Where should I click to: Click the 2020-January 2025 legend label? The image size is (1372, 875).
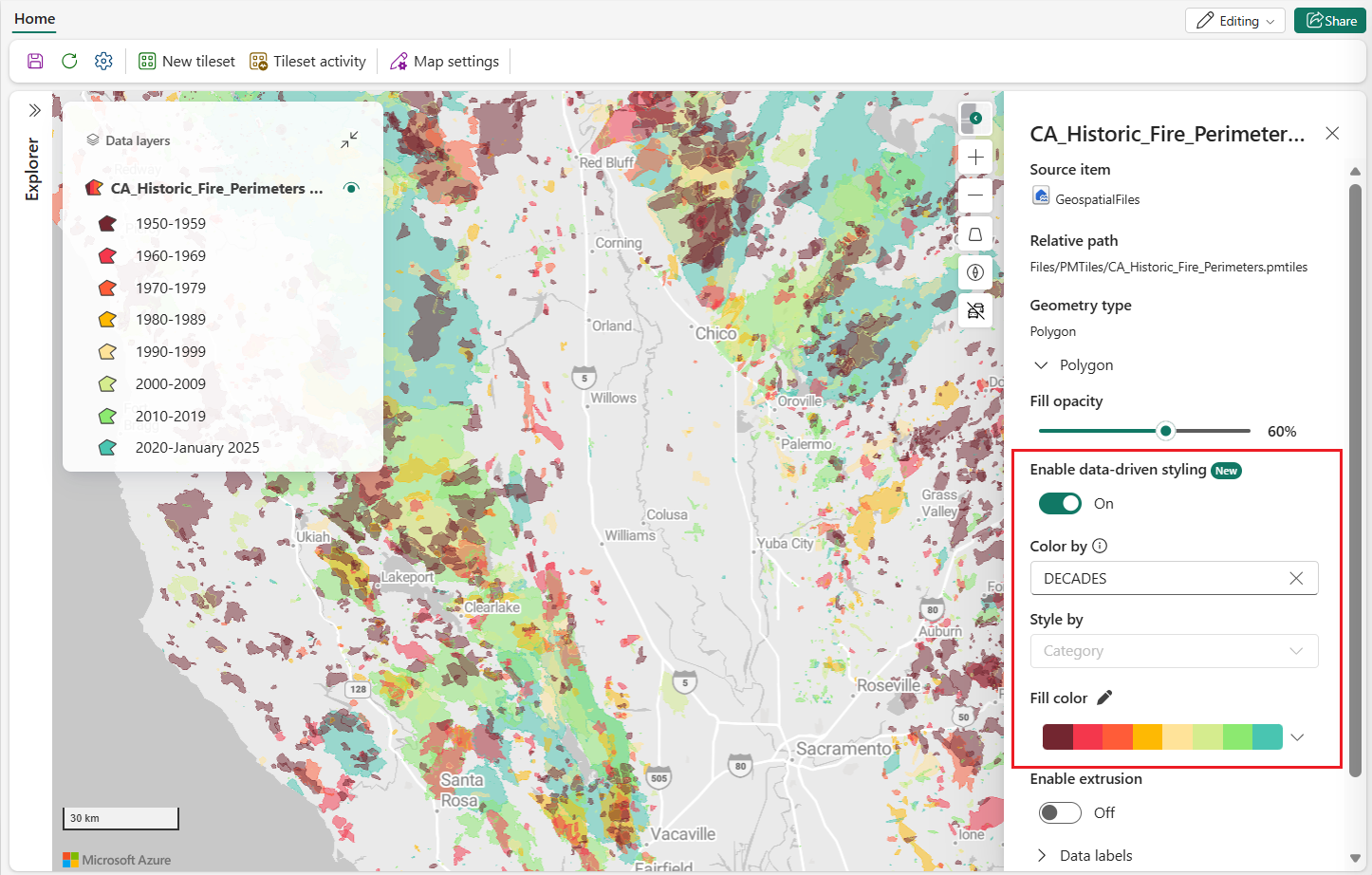coord(197,448)
